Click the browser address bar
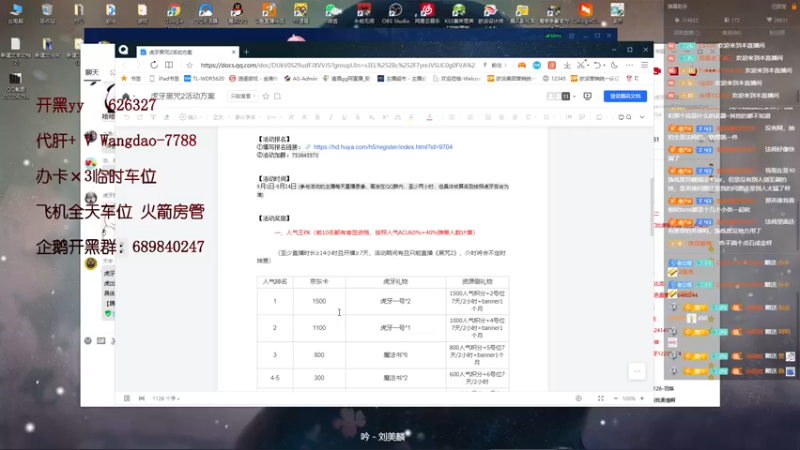Image resolution: width=800 pixels, height=450 pixels. [x=337, y=65]
